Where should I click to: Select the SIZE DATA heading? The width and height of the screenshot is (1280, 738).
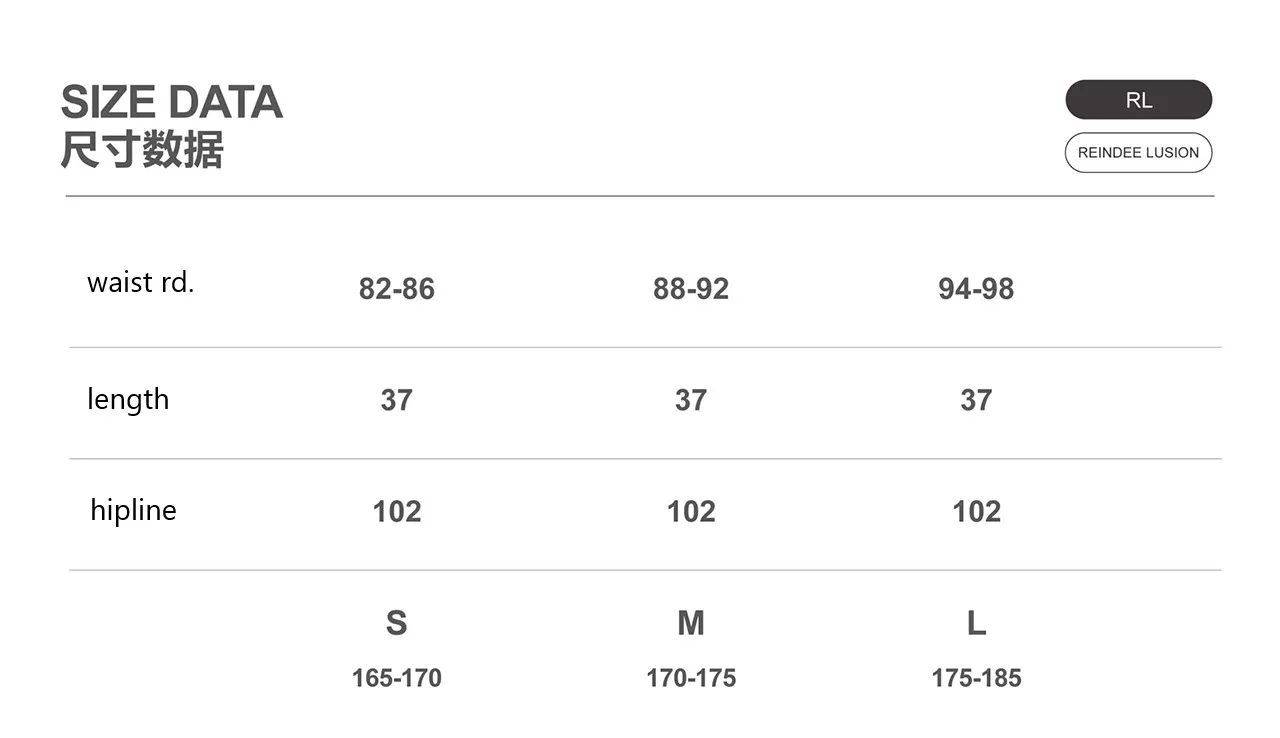pos(172,102)
